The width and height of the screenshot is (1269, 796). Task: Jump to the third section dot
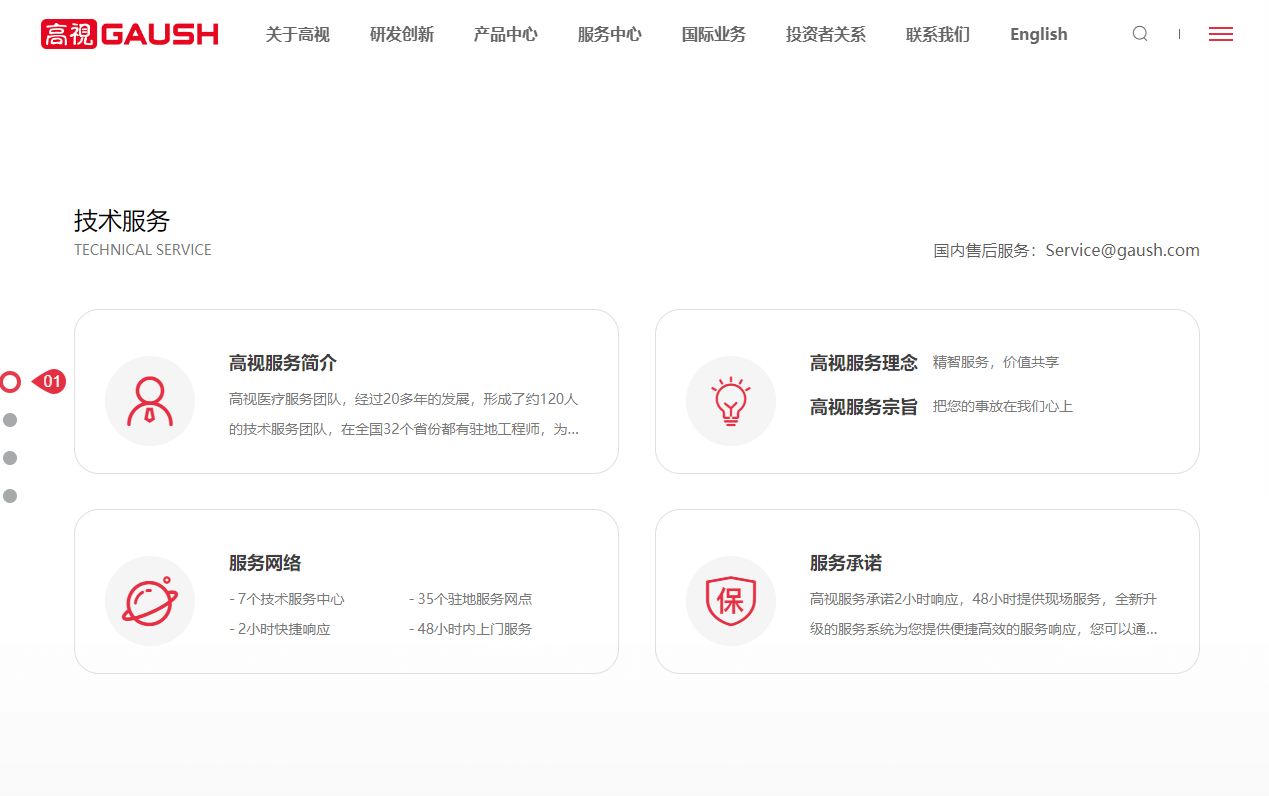tap(10, 458)
